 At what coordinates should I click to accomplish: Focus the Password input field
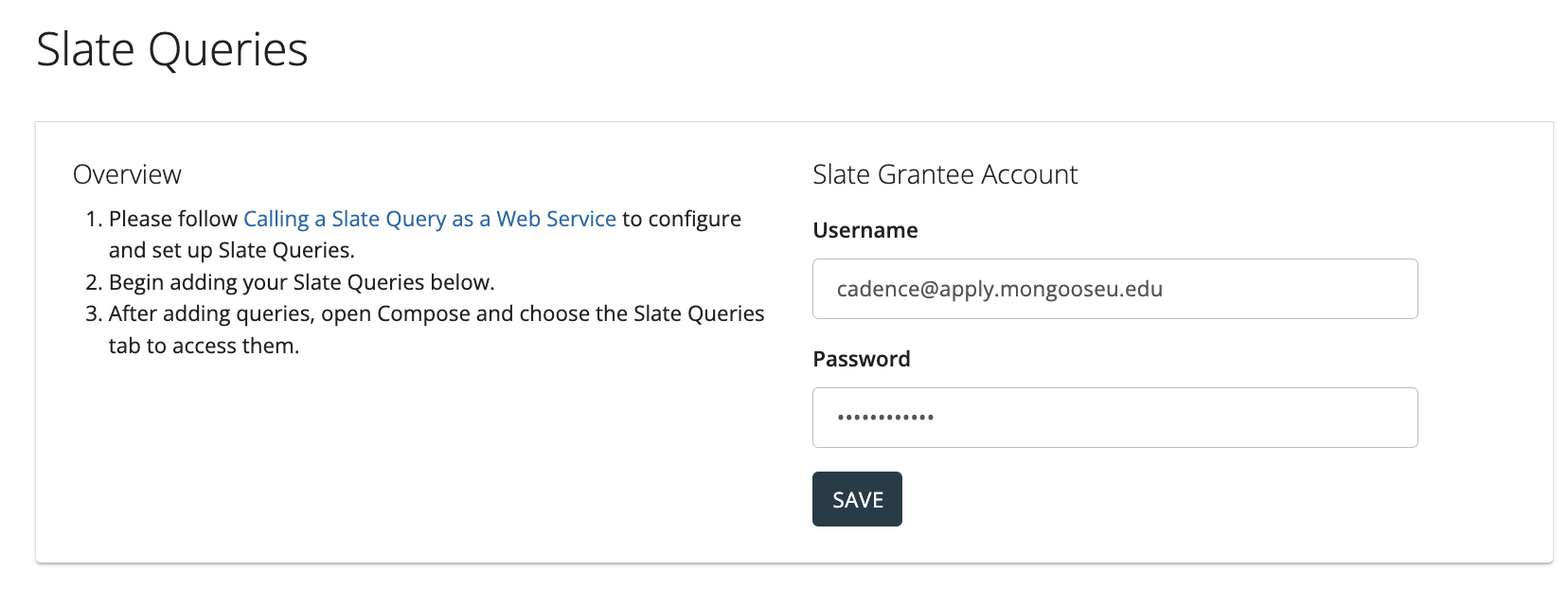click(x=1114, y=418)
